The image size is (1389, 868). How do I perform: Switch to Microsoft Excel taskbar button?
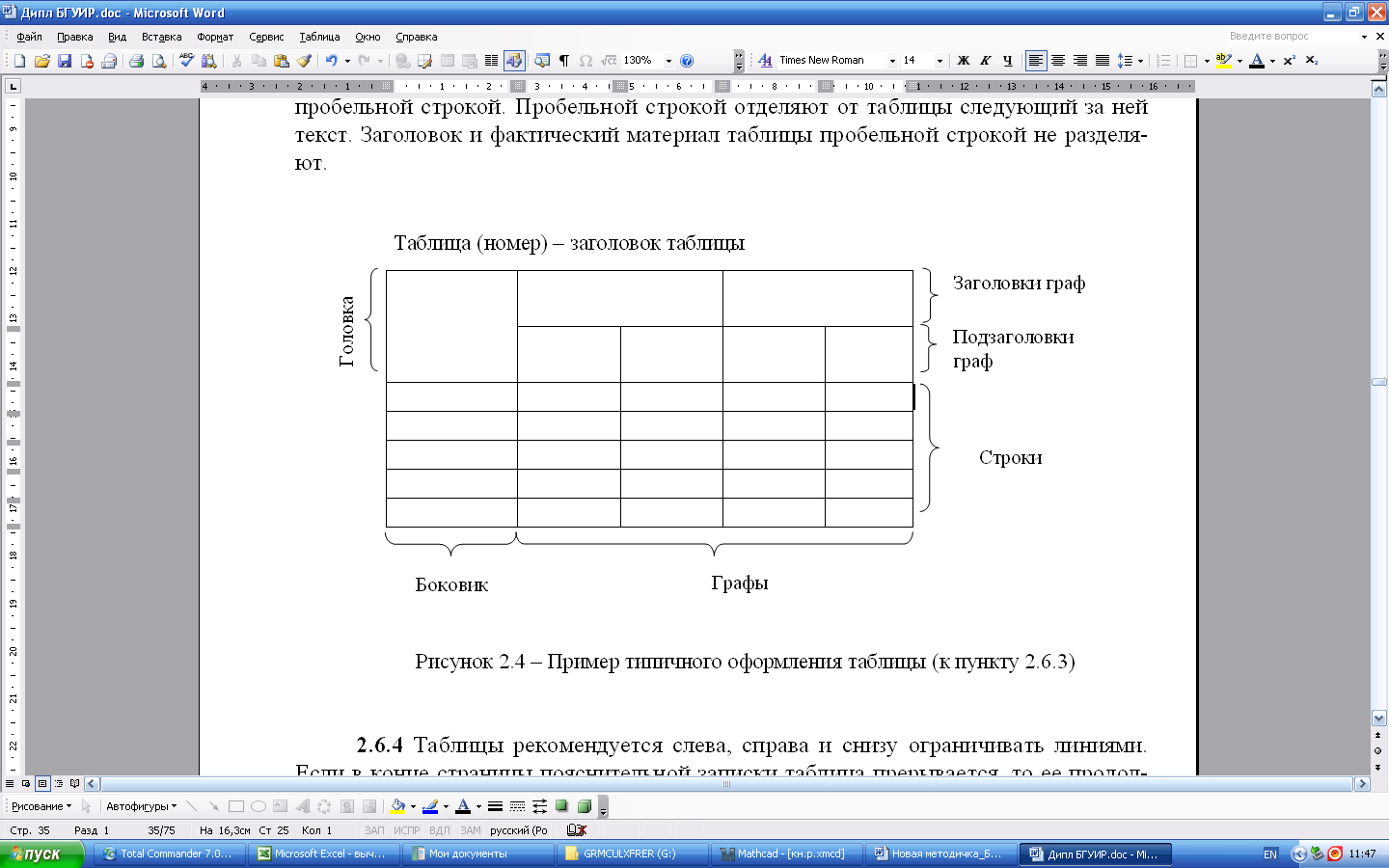pos(322,854)
